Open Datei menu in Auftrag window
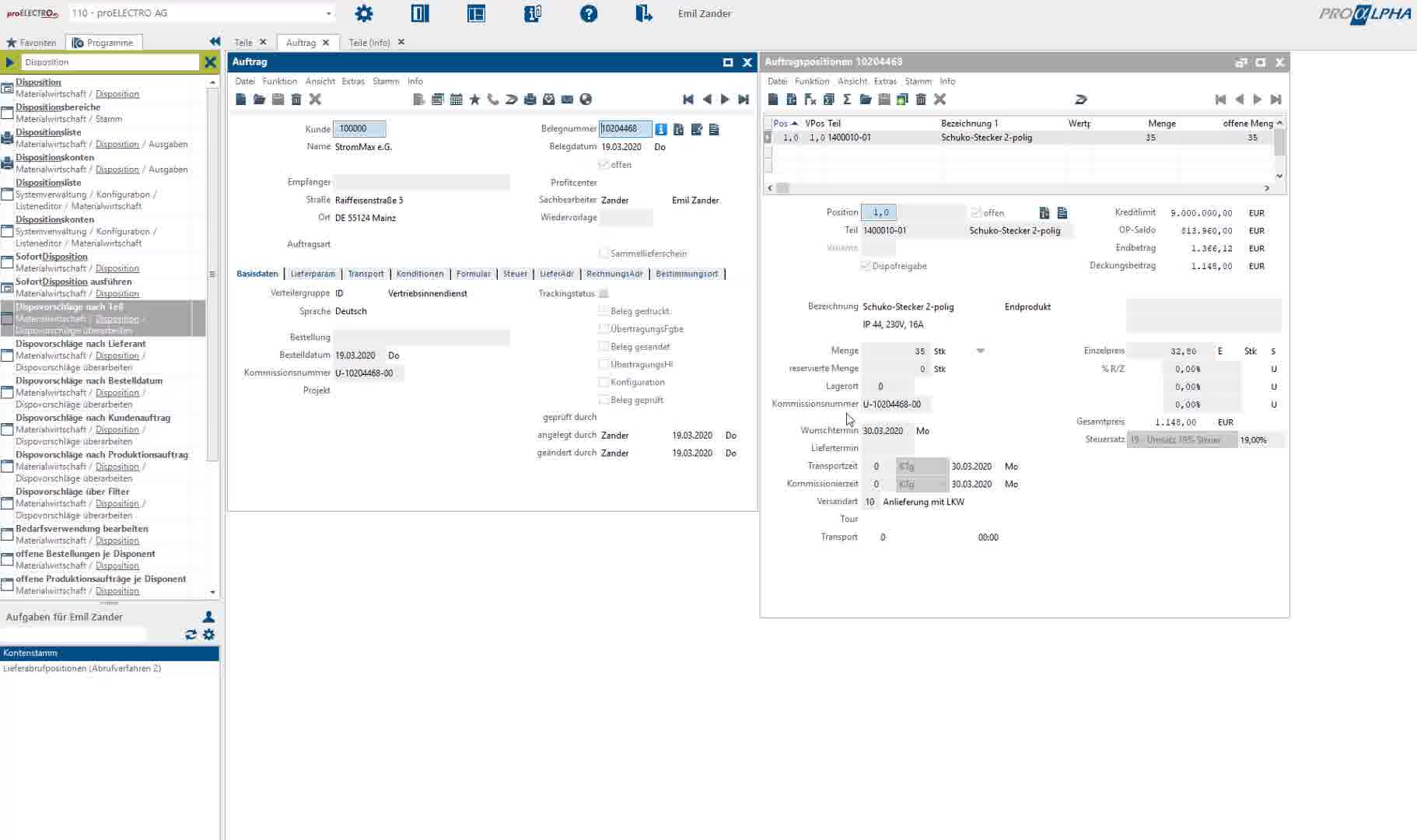Image resolution: width=1417 pixels, height=840 pixels. coord(245,81)
